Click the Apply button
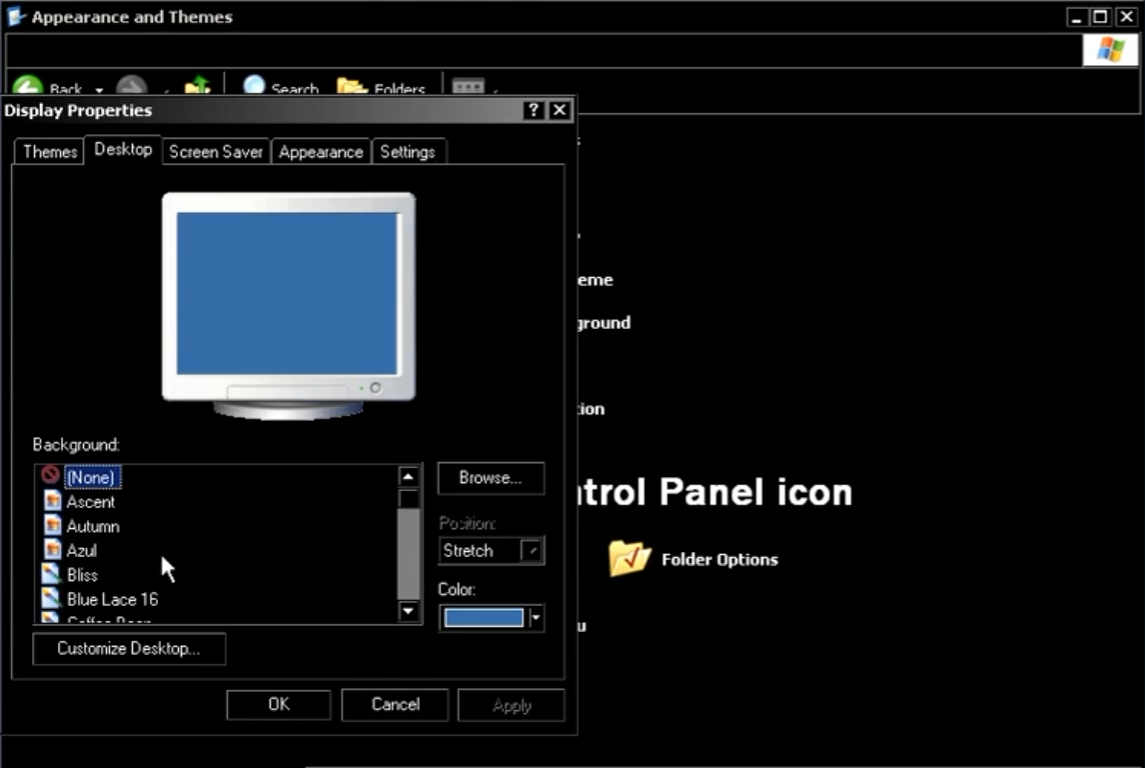 coord(511,705)
